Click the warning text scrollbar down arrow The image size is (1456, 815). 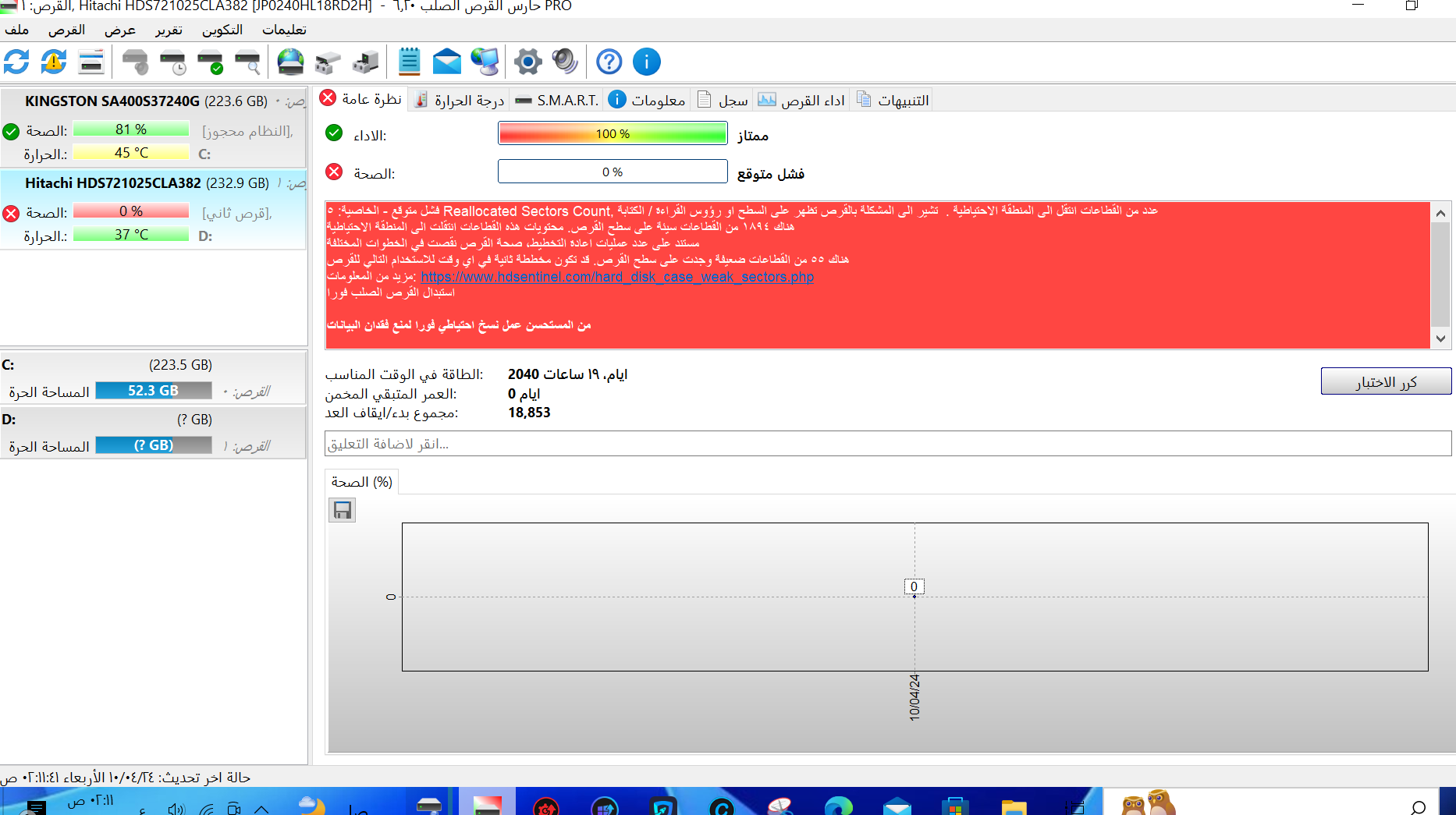(x=1440, y=338)
